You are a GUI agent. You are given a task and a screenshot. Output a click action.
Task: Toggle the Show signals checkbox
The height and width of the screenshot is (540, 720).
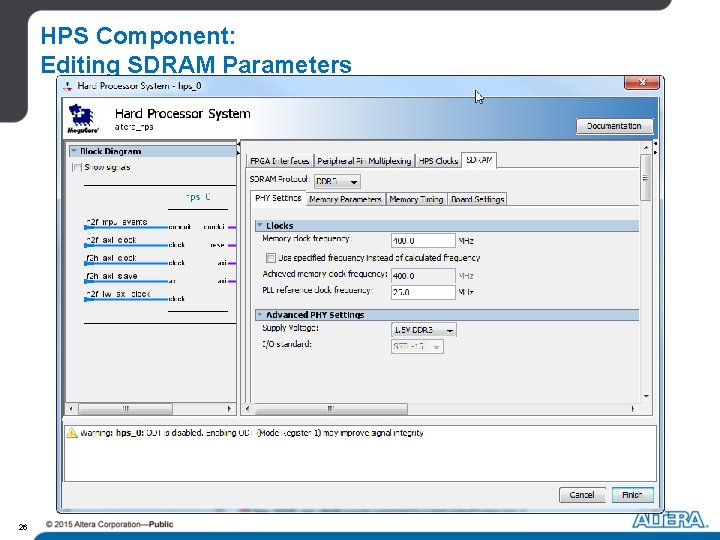point(77,167)
